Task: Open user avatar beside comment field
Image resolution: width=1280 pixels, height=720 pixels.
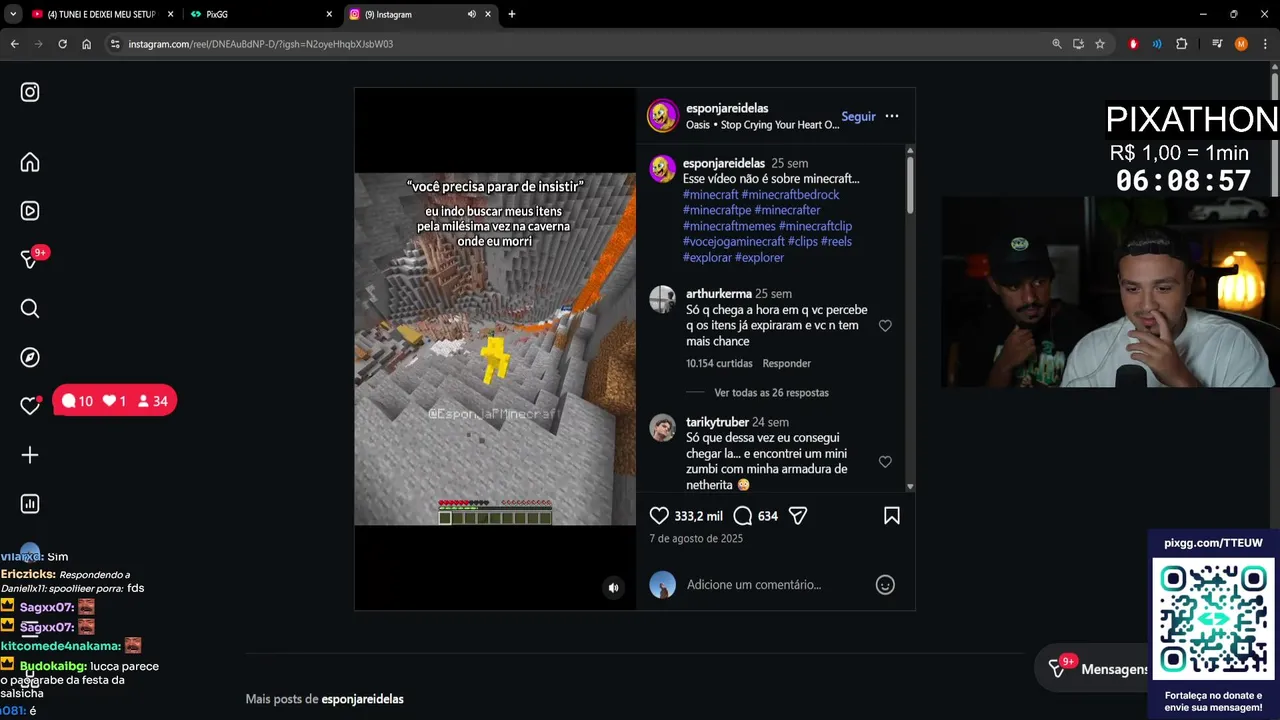Action: [x=662, y=585]
